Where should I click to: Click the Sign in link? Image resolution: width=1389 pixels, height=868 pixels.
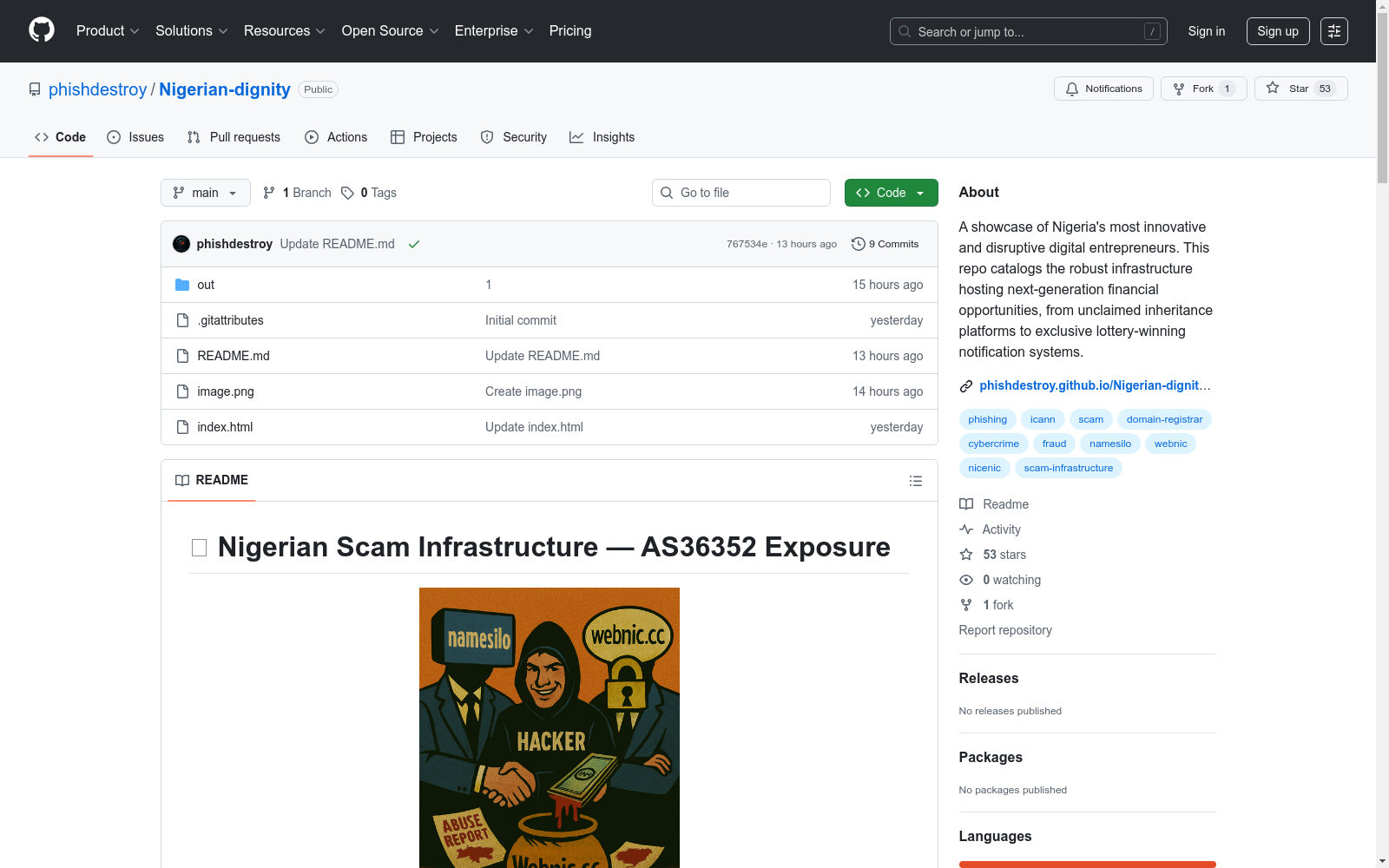pos(1207,31)
